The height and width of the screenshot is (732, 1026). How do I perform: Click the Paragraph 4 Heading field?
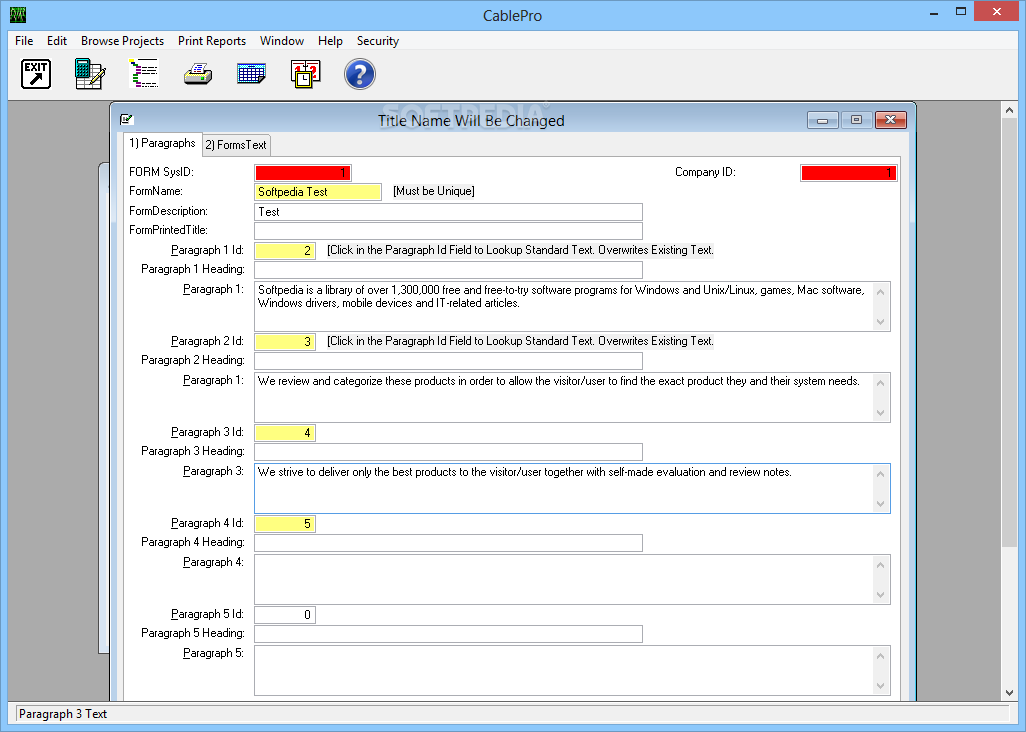click(448, 542)
